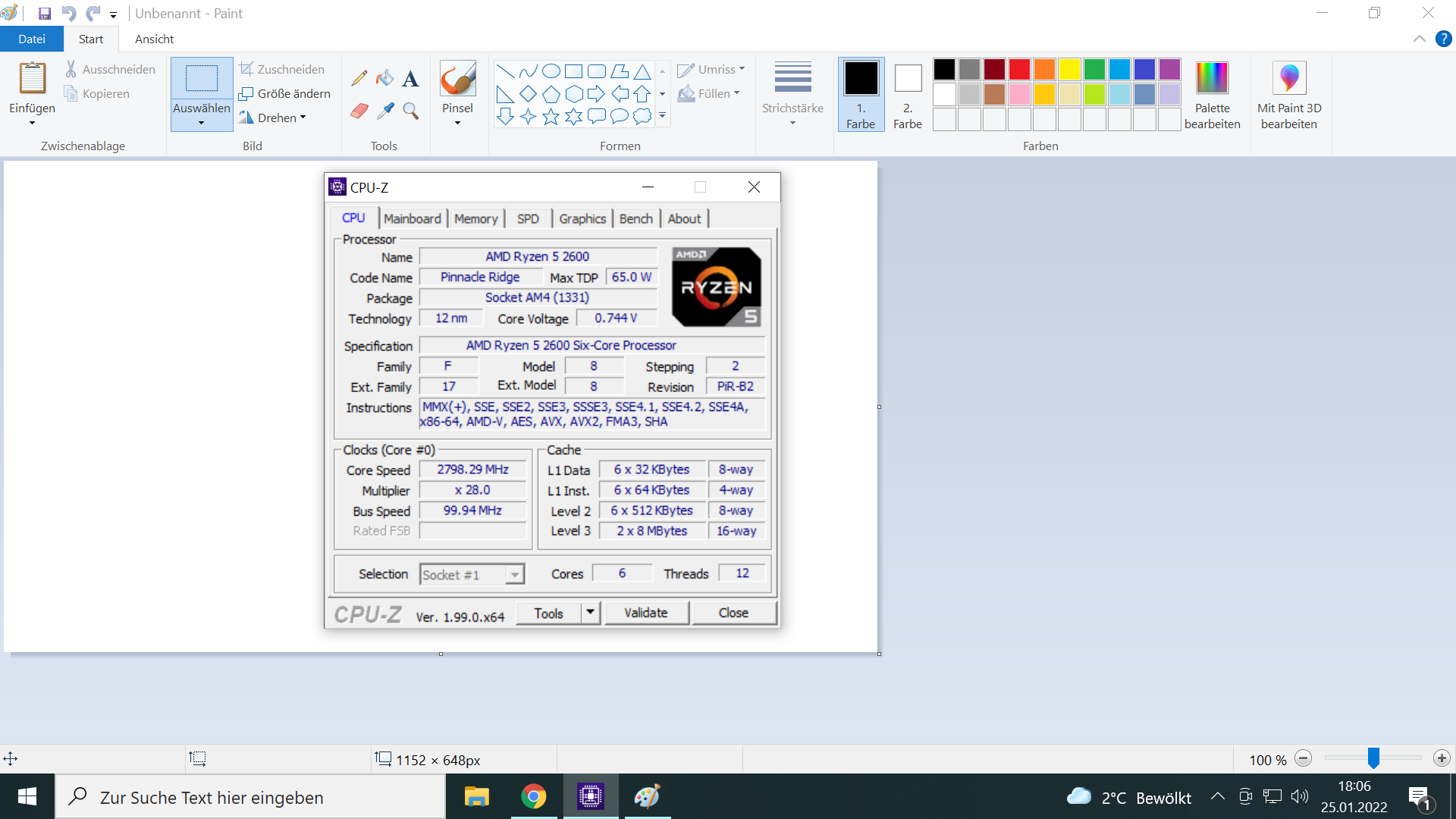Open the Datei menu
This screenshot has height=819, width=1456.
coord(32,39)
